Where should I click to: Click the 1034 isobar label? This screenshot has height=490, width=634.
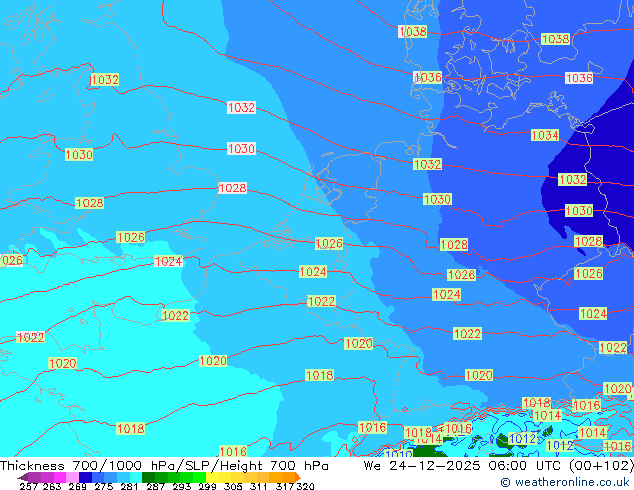pyautogui.click(x=545, y=135)
